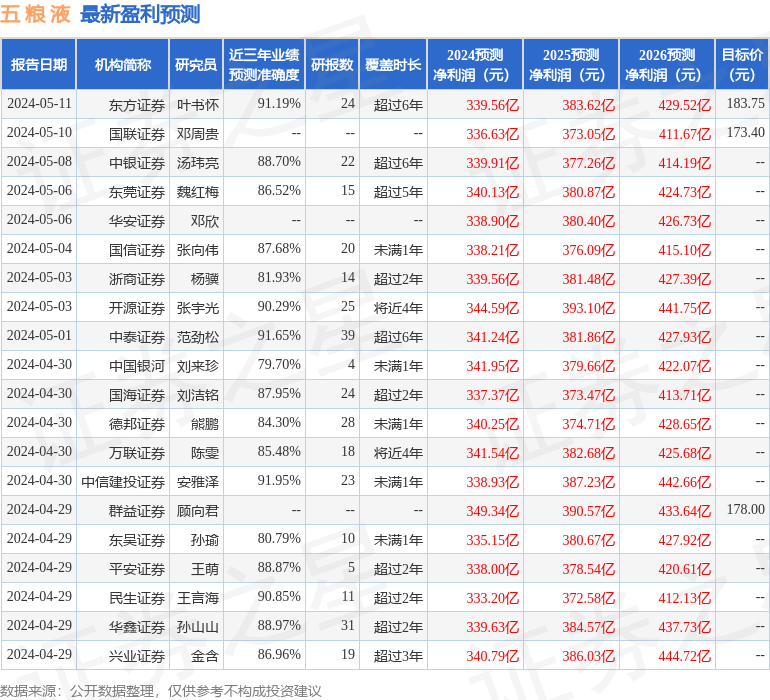Screen dimensions: 770x700
Task: Click researcher name 张向伟
Action: coord(198,250)
